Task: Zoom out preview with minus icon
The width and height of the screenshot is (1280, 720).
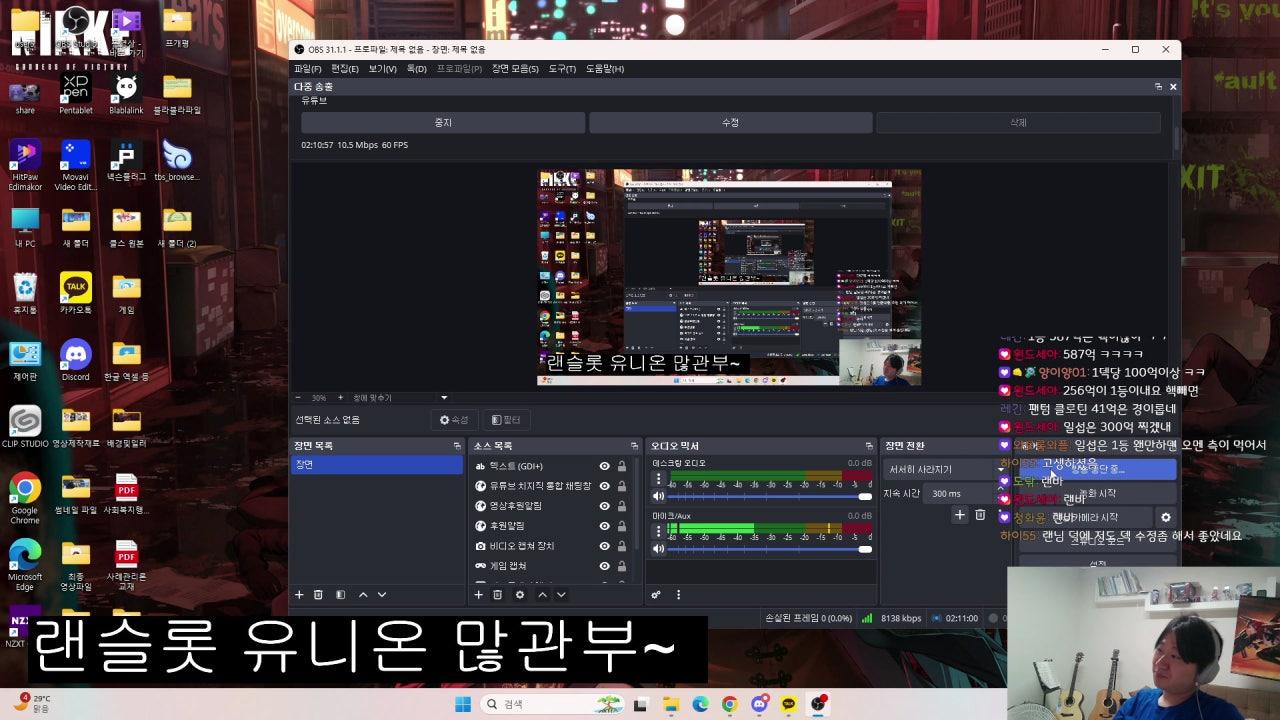Action: (298, 397)
